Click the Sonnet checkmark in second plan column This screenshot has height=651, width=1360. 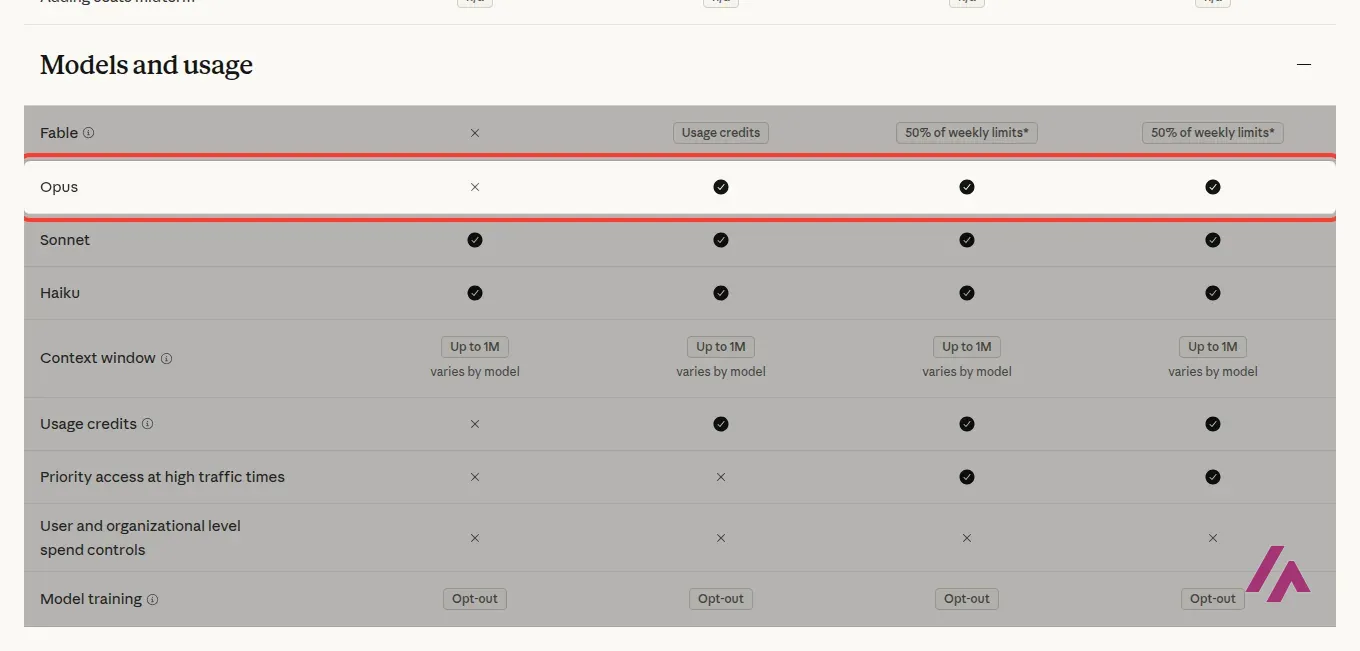pos(721,240)
